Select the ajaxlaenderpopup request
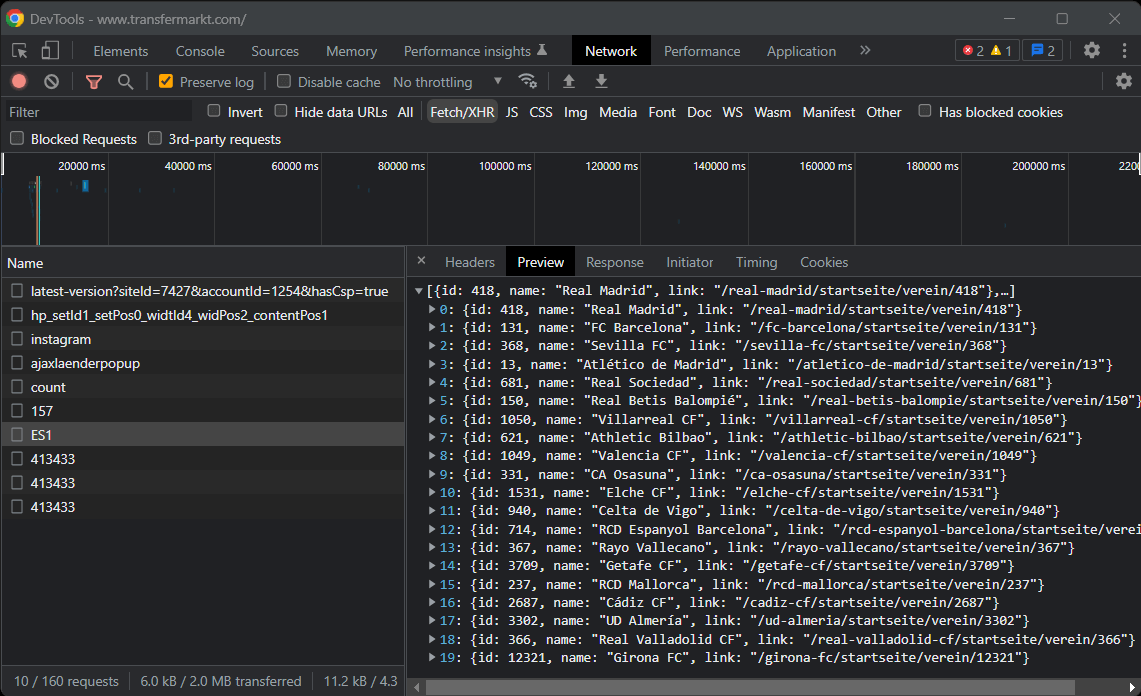The height and width of the screenshot is (696, 1141). pos(202,363)
